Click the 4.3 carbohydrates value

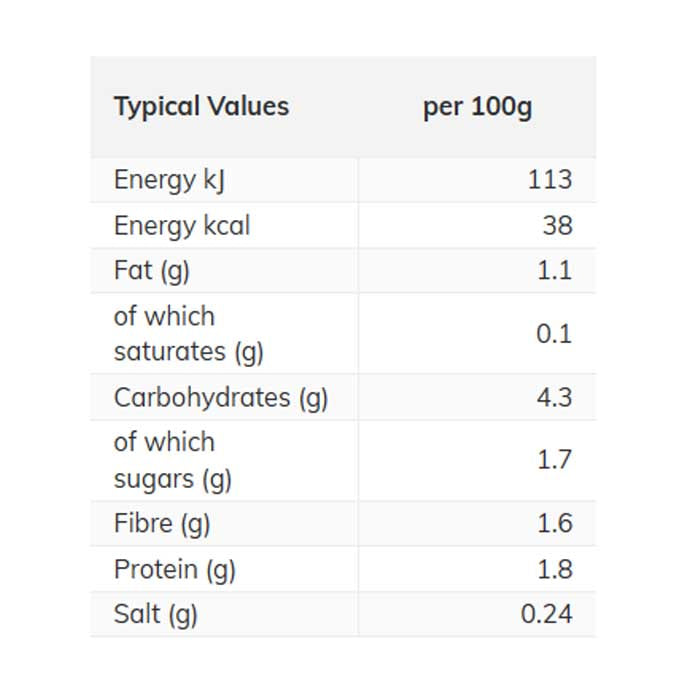click(x=553, y=397)
